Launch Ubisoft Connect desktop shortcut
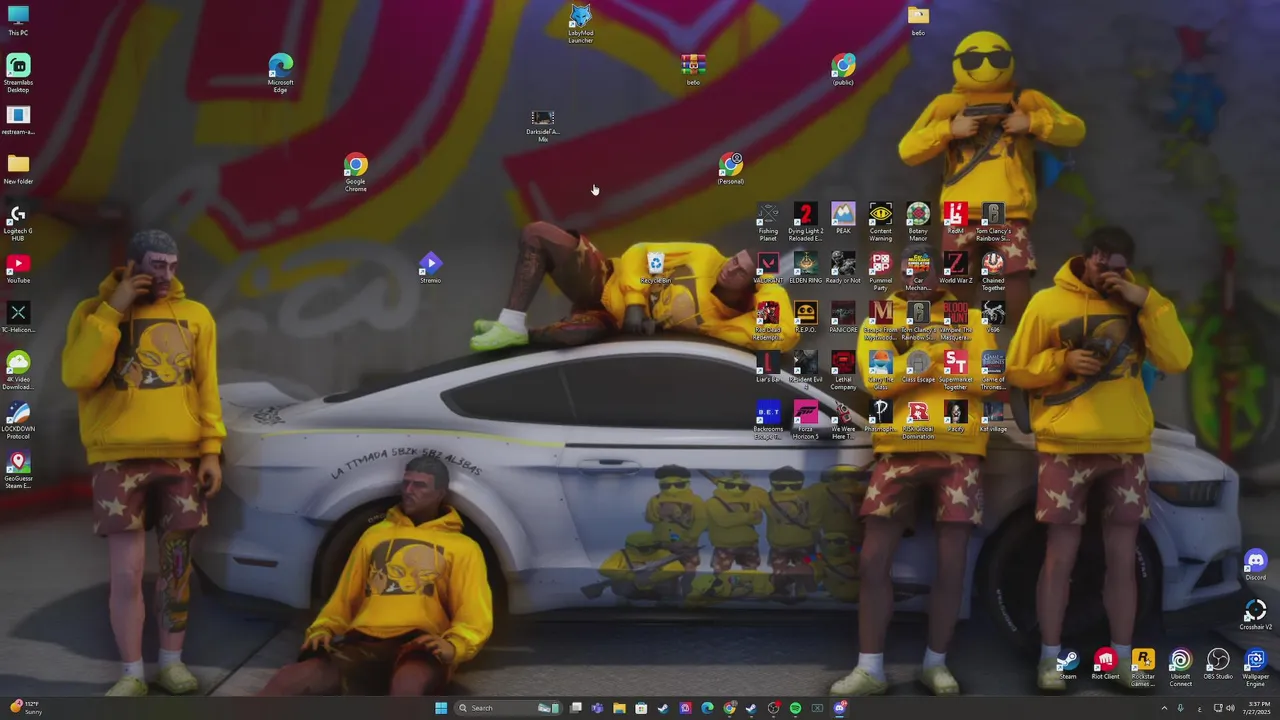Viewport: 1280px width, 720px height. [1180, 667]
